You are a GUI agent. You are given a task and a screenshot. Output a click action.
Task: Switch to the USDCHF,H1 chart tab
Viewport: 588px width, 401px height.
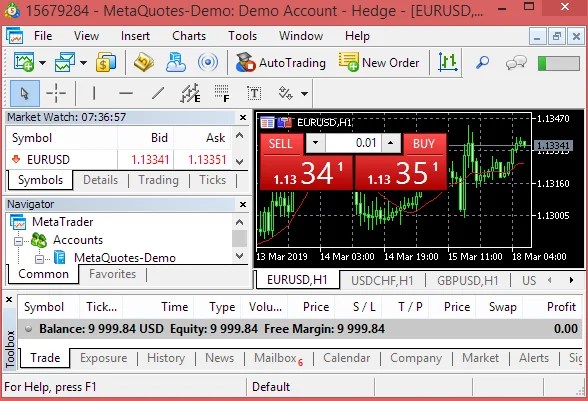(382, 281)
